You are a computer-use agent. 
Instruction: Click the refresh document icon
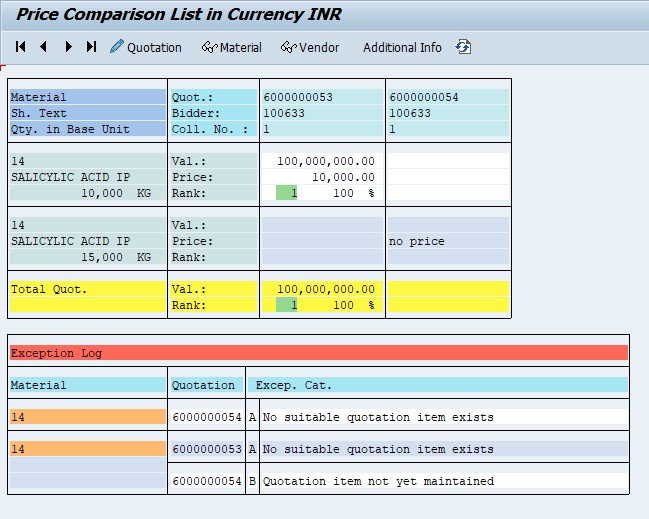(463, 47)
